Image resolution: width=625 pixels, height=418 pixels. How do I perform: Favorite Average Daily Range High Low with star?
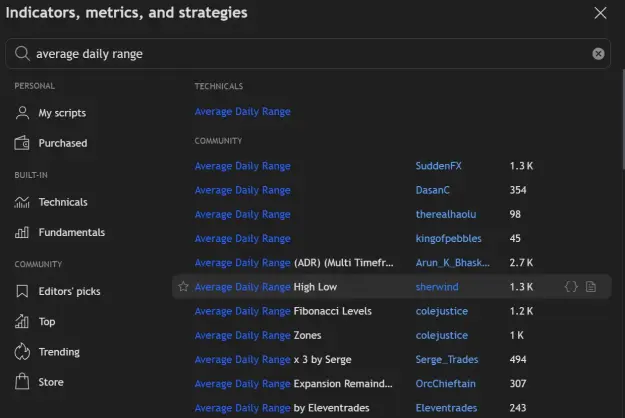[183, 287]
